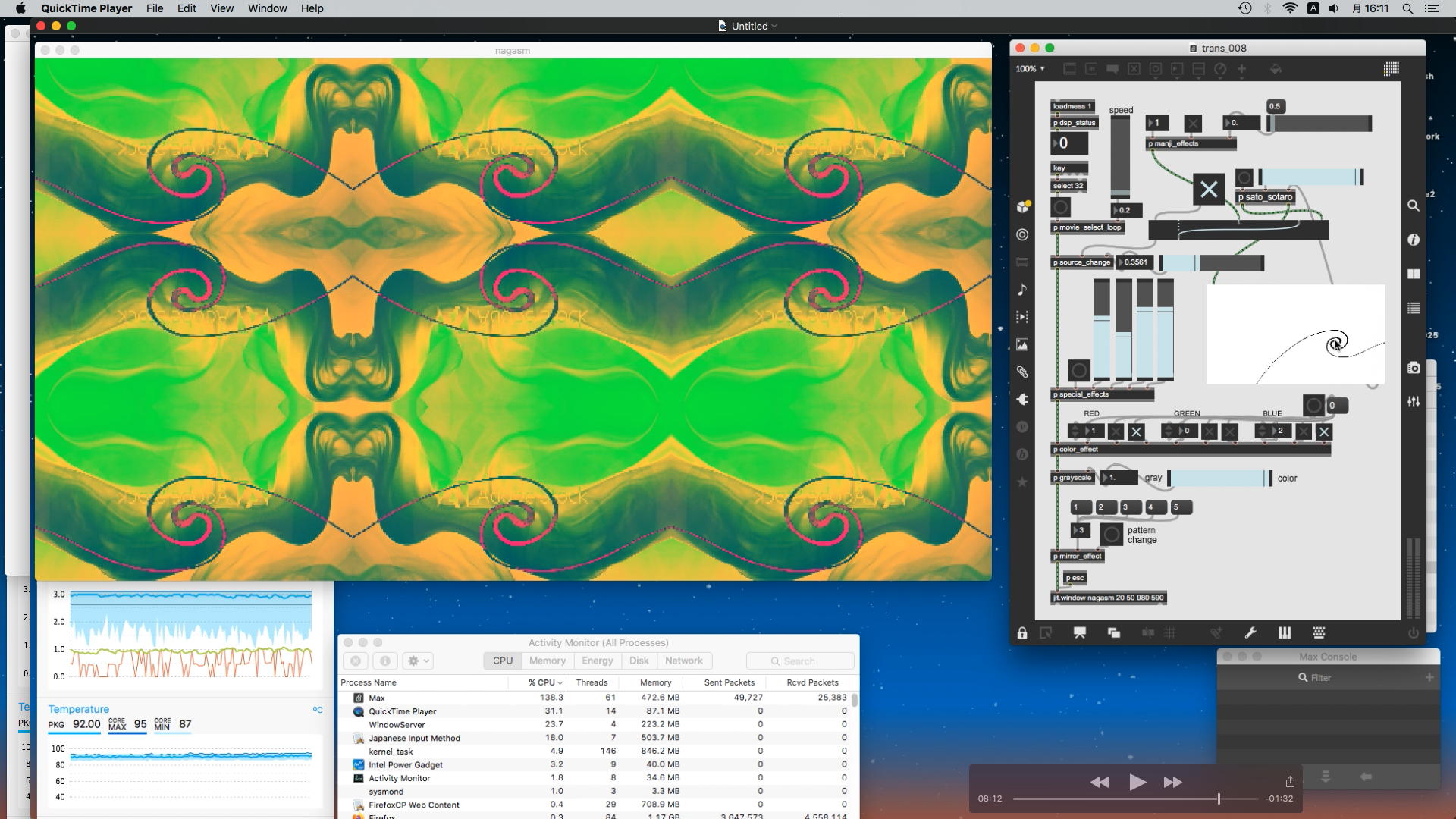Toggle the X box above manji_effects
Screen dimensions: 1456x819
[x=1193, y=123]
